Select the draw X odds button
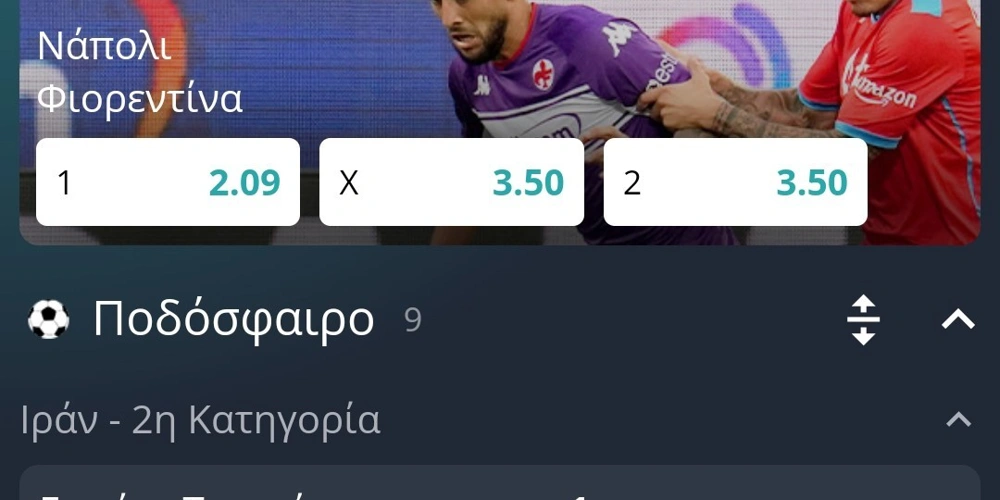Image resolution: width=1000 pixels, height=500 pixels. [452, 182]
